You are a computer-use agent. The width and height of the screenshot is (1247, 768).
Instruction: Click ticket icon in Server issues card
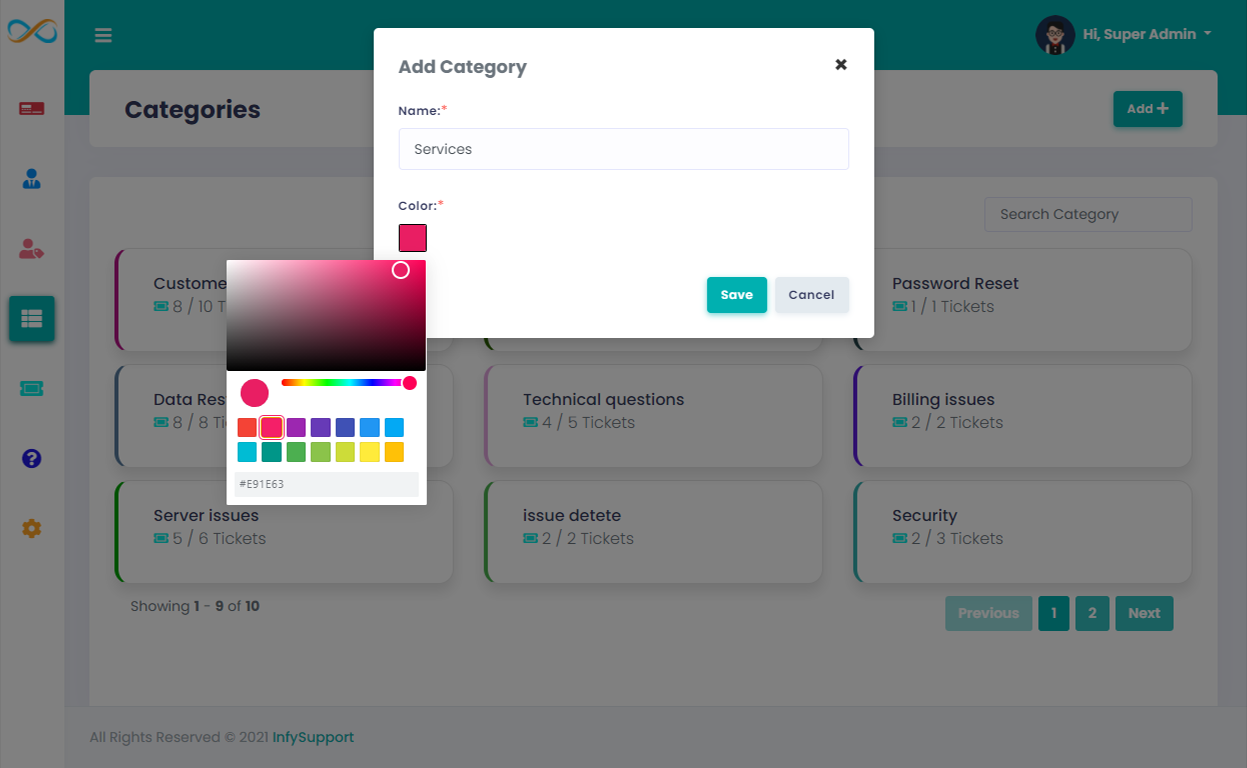coord(160,539)
